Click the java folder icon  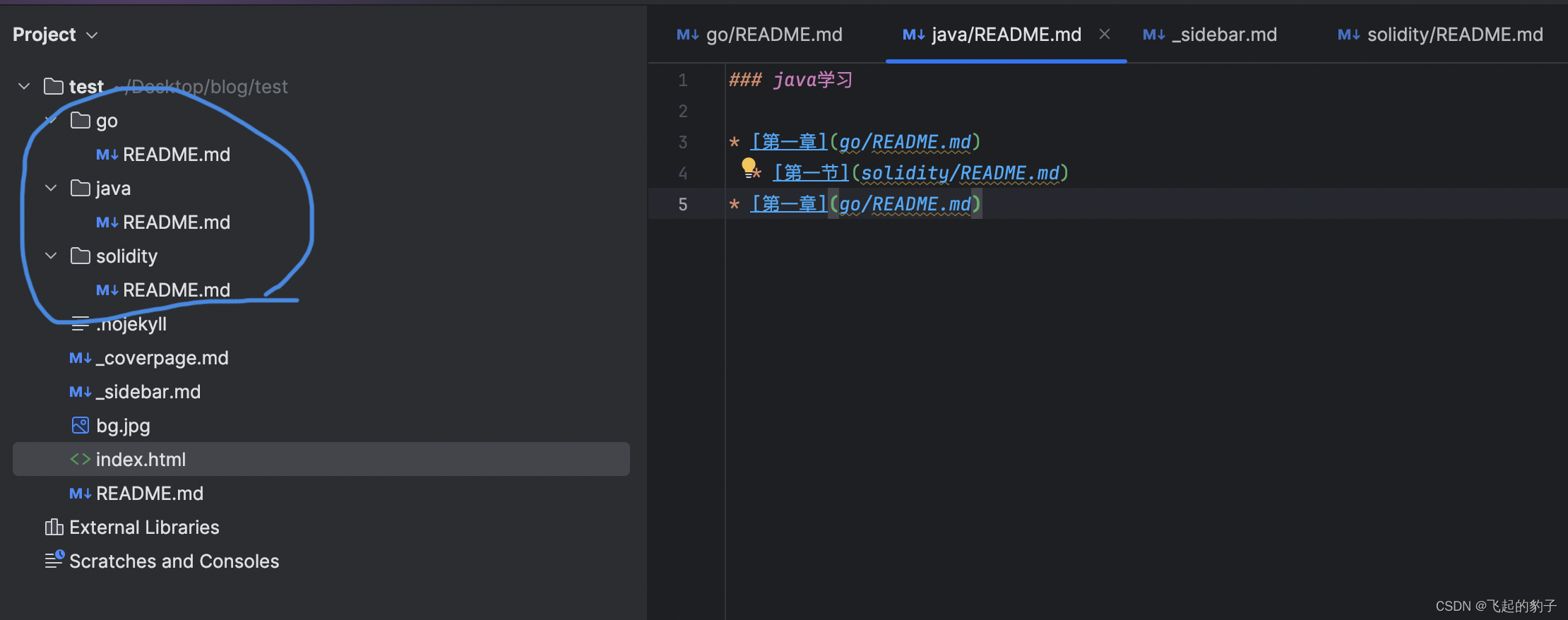tap(81, 188)
